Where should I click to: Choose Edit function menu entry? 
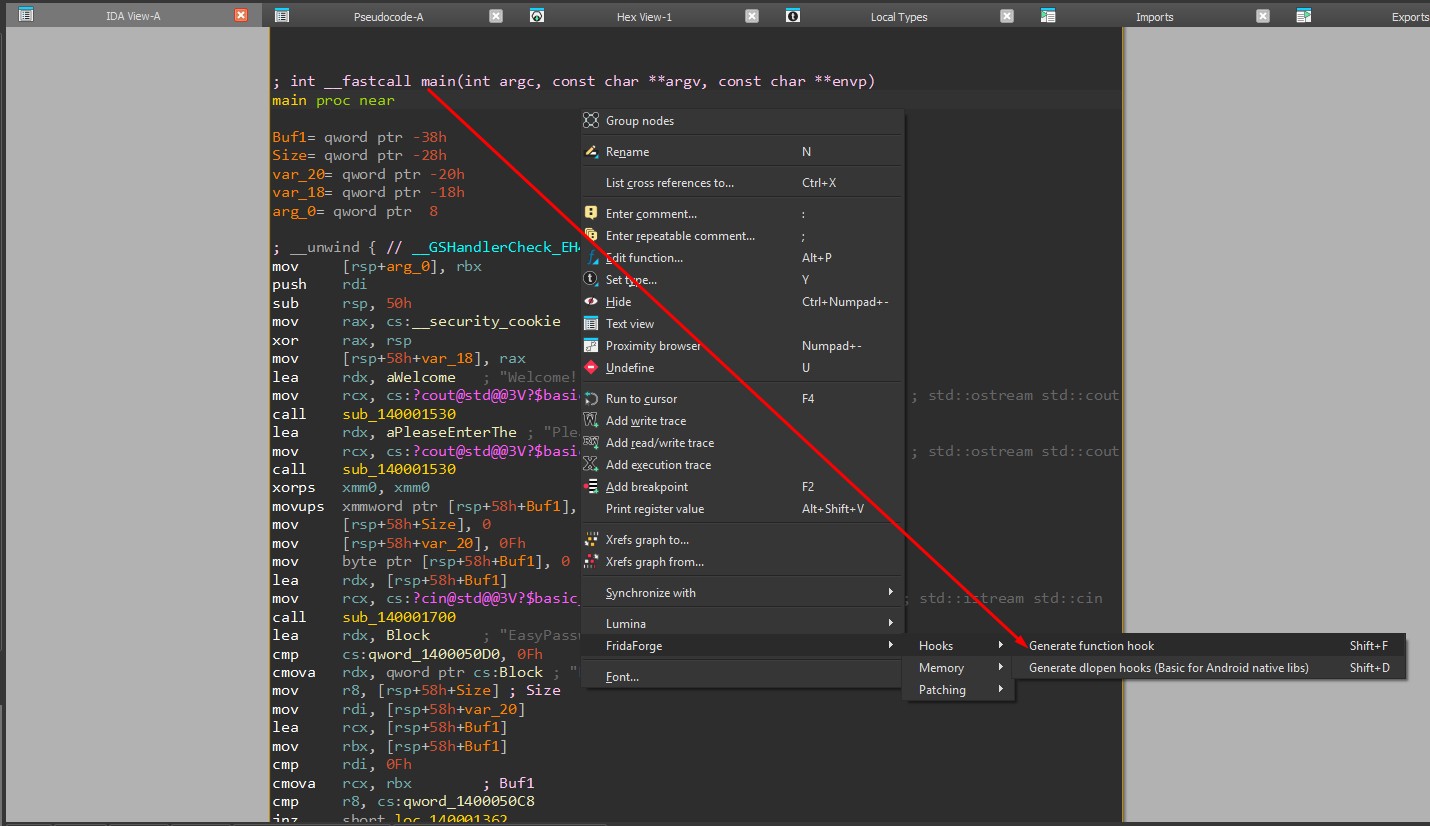pyautogui.click(x=743, y=257)
